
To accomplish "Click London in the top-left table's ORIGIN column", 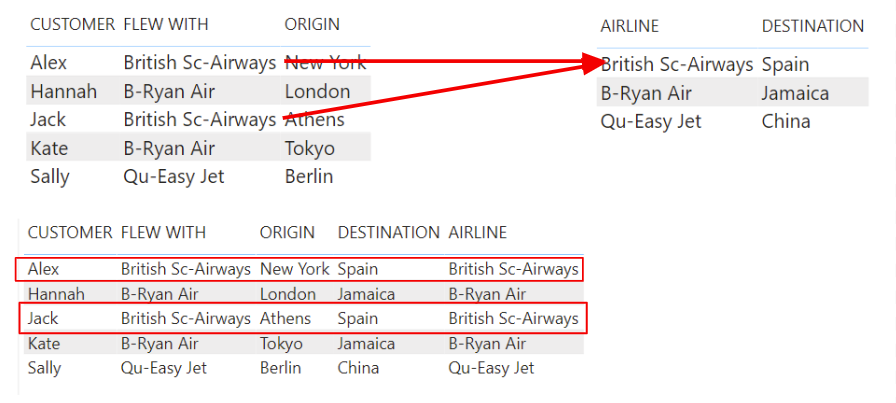I will [x=317, y=92].
